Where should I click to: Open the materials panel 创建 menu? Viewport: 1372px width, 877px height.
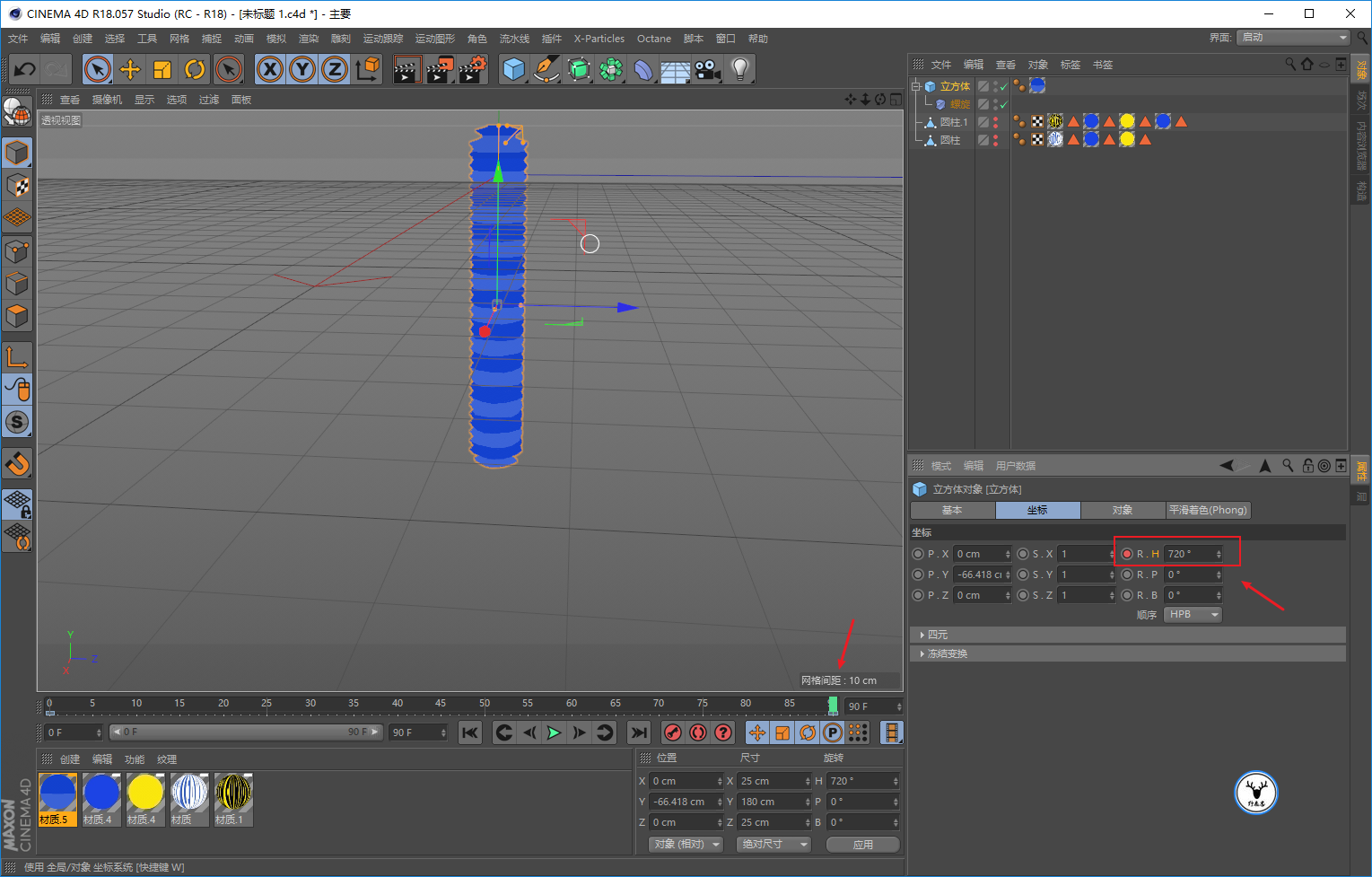70,759
